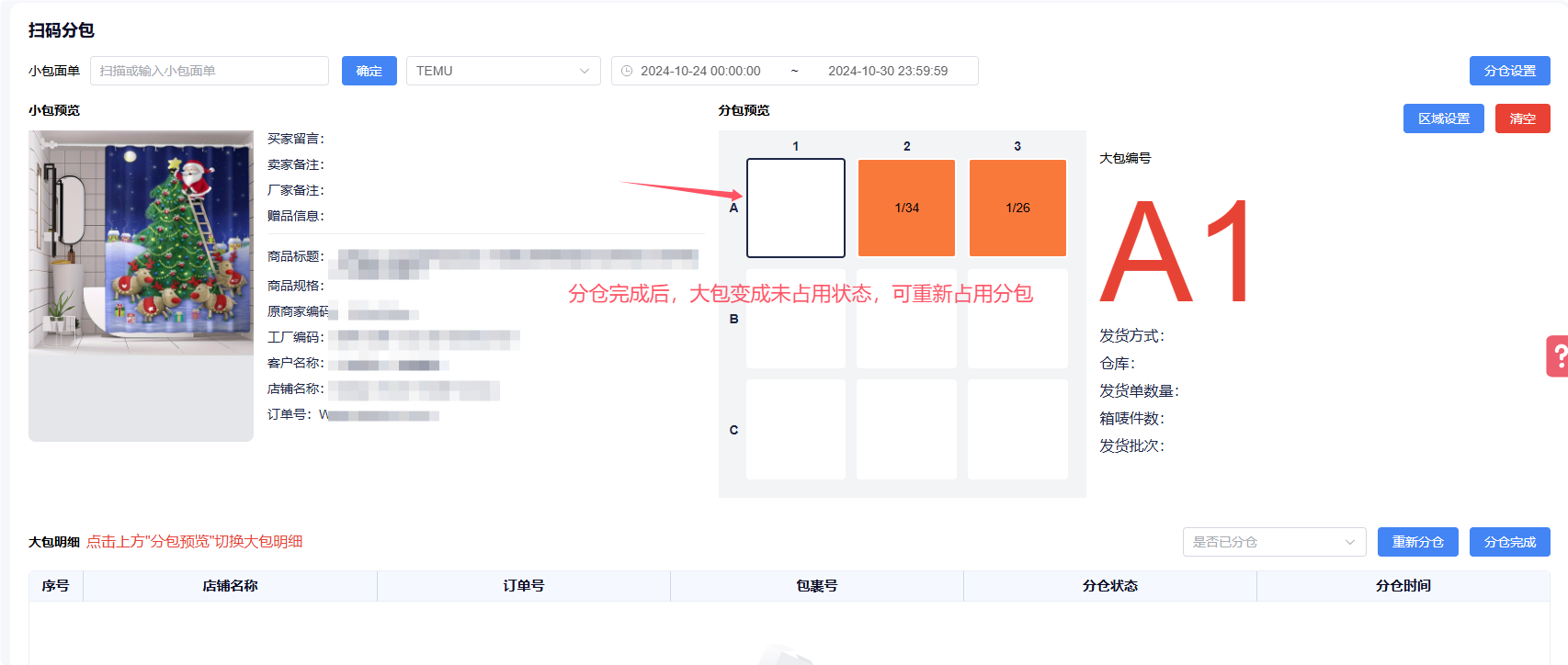Select the Christmas shower curtain product thumbnail
Image resolution: width=1568 pixels, height=665 pixels.
click(141, 242)
